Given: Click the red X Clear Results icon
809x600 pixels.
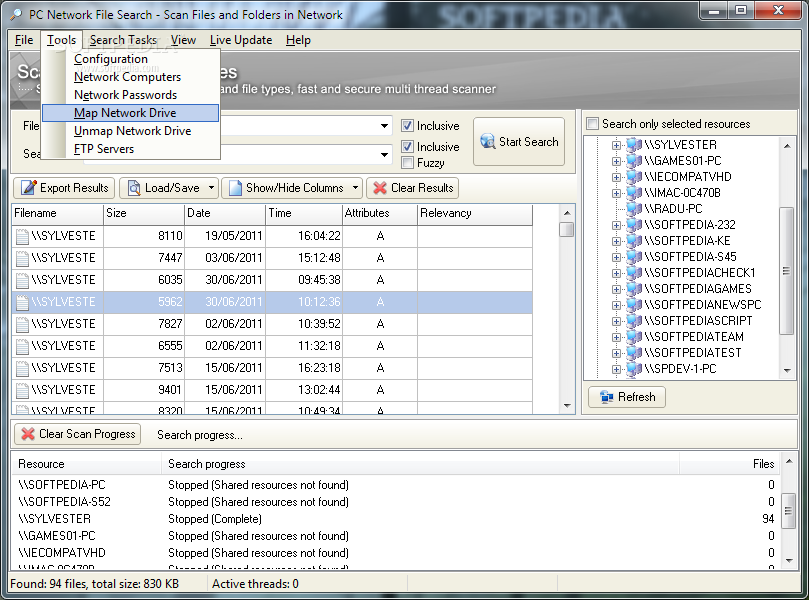Looking at the screenshot, I should pyautogui.click(x=380, y=188).
